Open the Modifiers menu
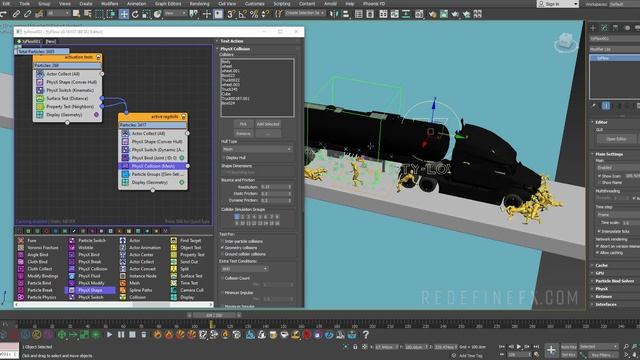Screen dimensions: 640x360 pyautogui.click(x=109, y=4)
